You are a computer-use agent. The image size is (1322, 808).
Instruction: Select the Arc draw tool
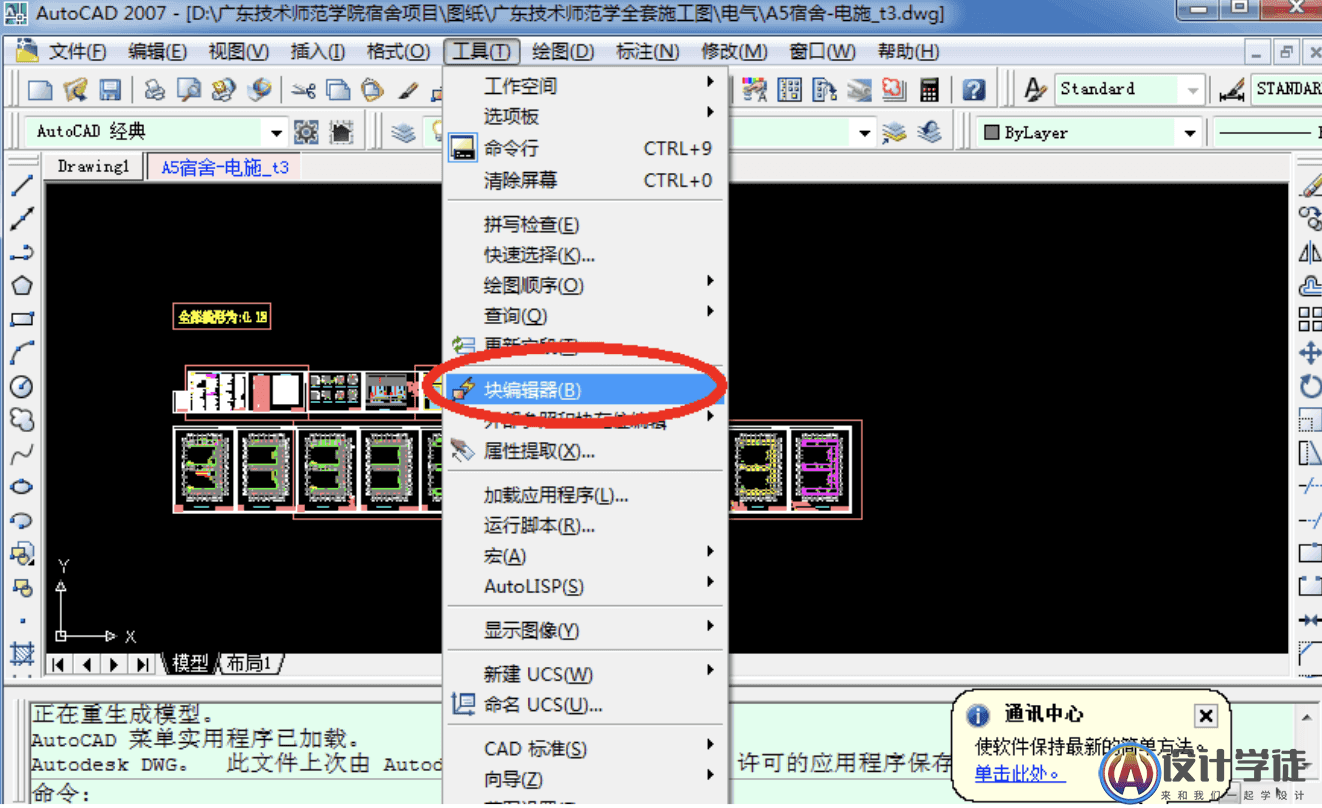pos(22,353)
